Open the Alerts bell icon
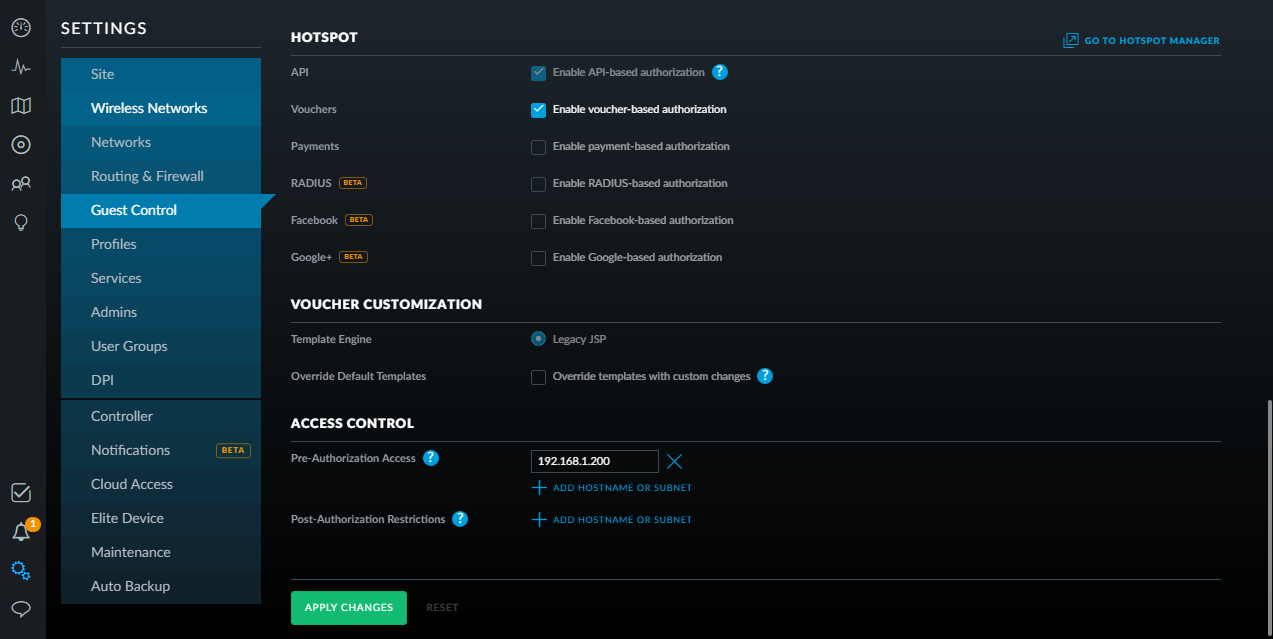The image size is (1273, 639). (20, 531)
